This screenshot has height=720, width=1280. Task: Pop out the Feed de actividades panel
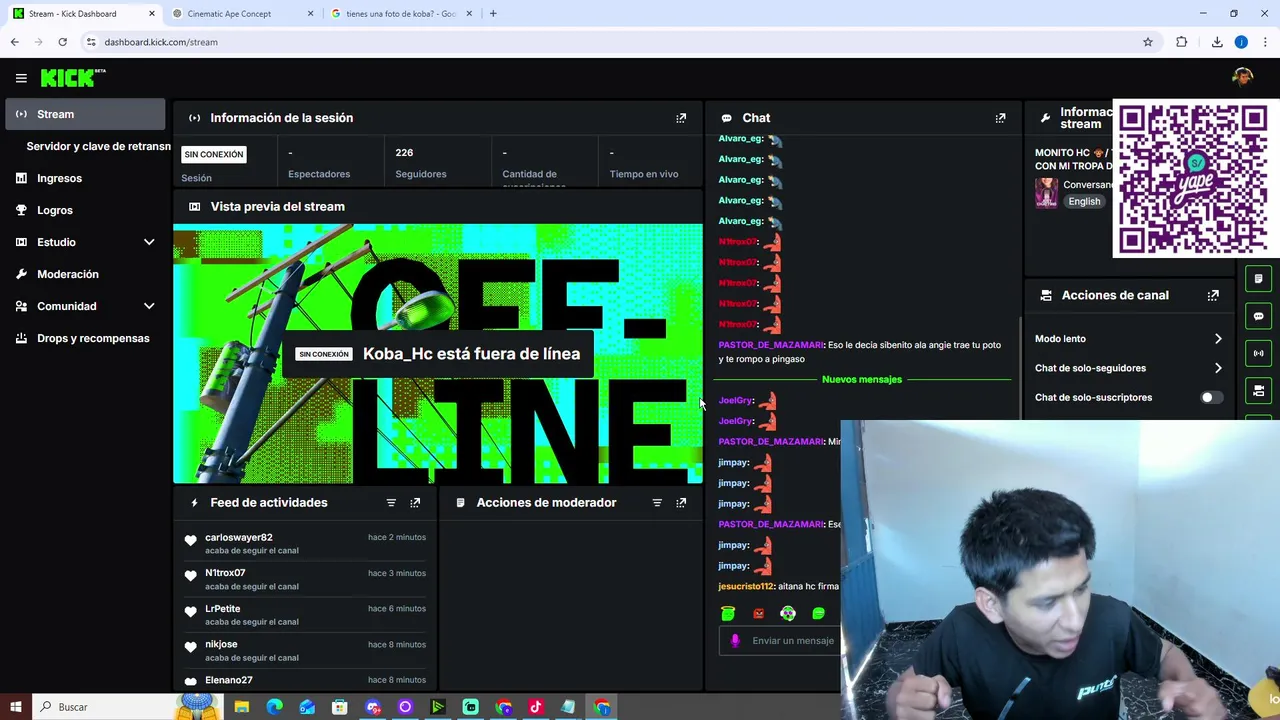pos(415,503)
